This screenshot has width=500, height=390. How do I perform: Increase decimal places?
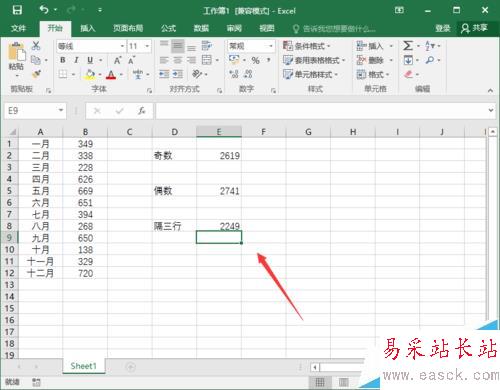point(234,74)
